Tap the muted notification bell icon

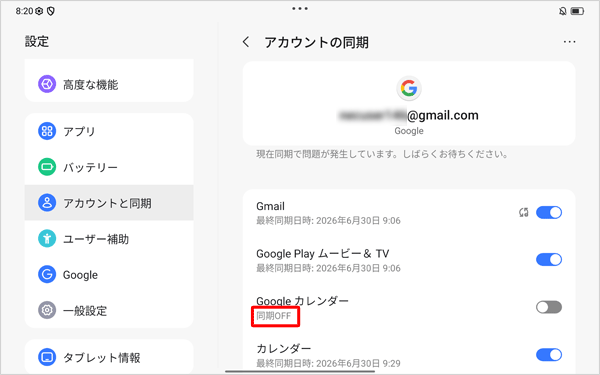pos(562,11)
